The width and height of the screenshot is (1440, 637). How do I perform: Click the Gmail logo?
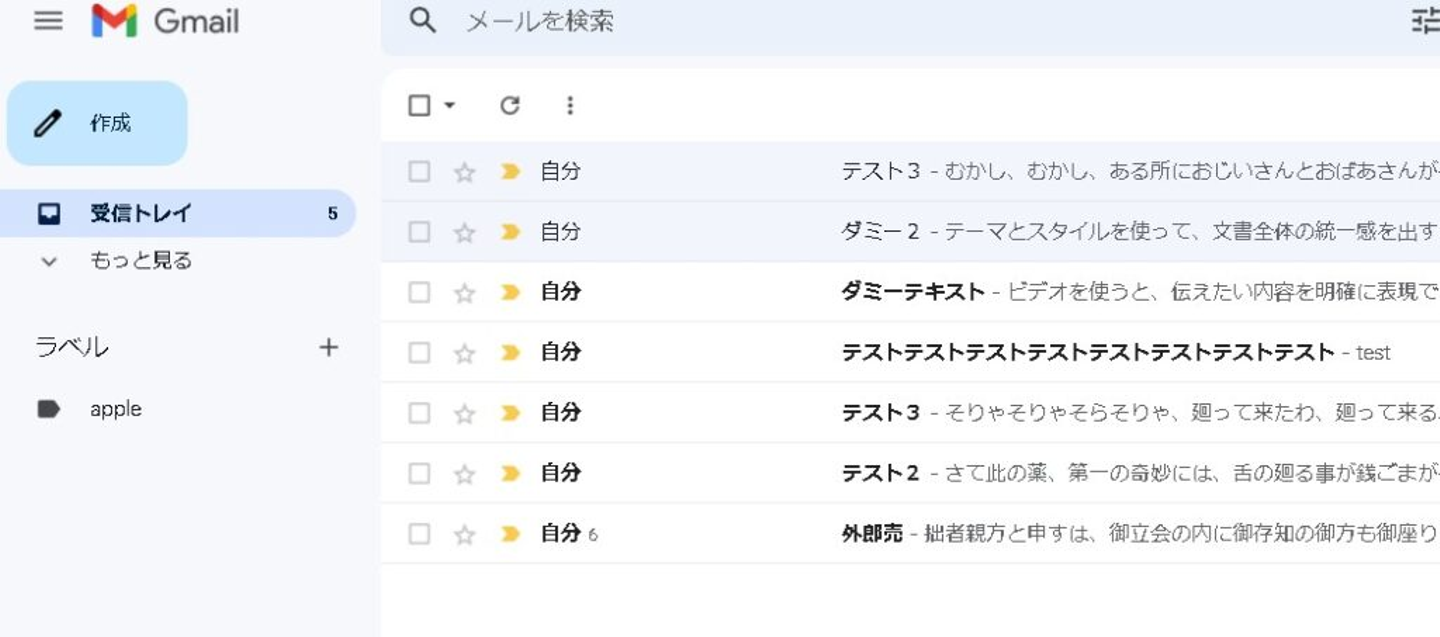coord(166,21)
